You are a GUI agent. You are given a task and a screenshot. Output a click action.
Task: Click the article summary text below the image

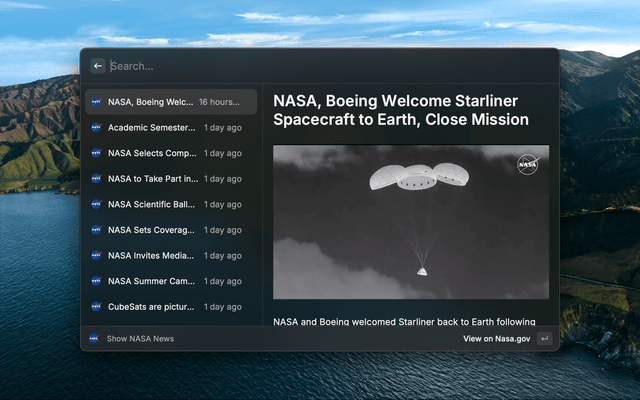[x=403, y=322]
